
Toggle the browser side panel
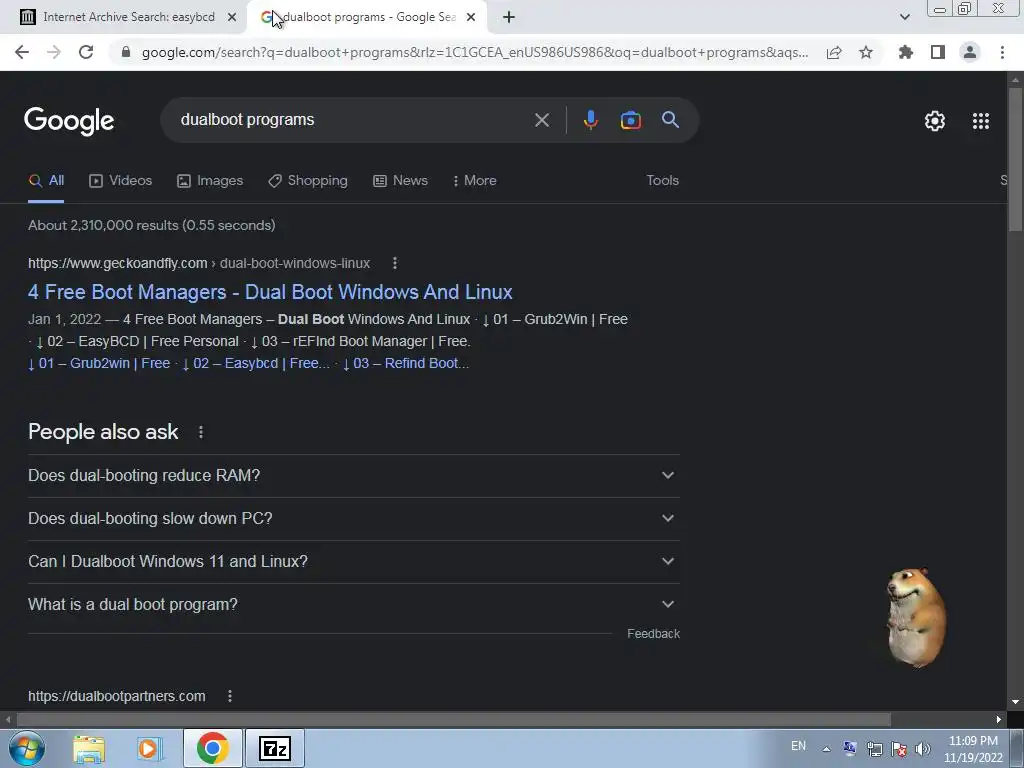[938, 52]
